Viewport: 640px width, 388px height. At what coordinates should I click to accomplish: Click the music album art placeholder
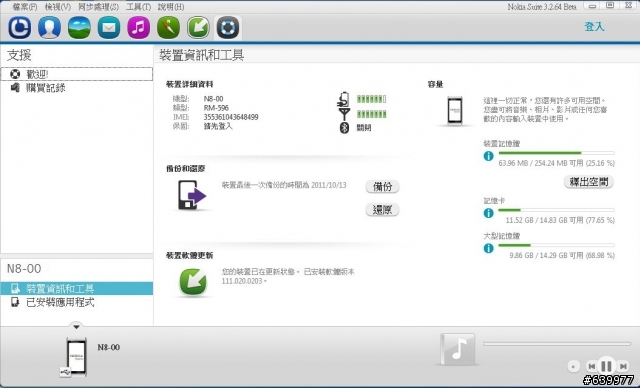[x=458, y=349]
